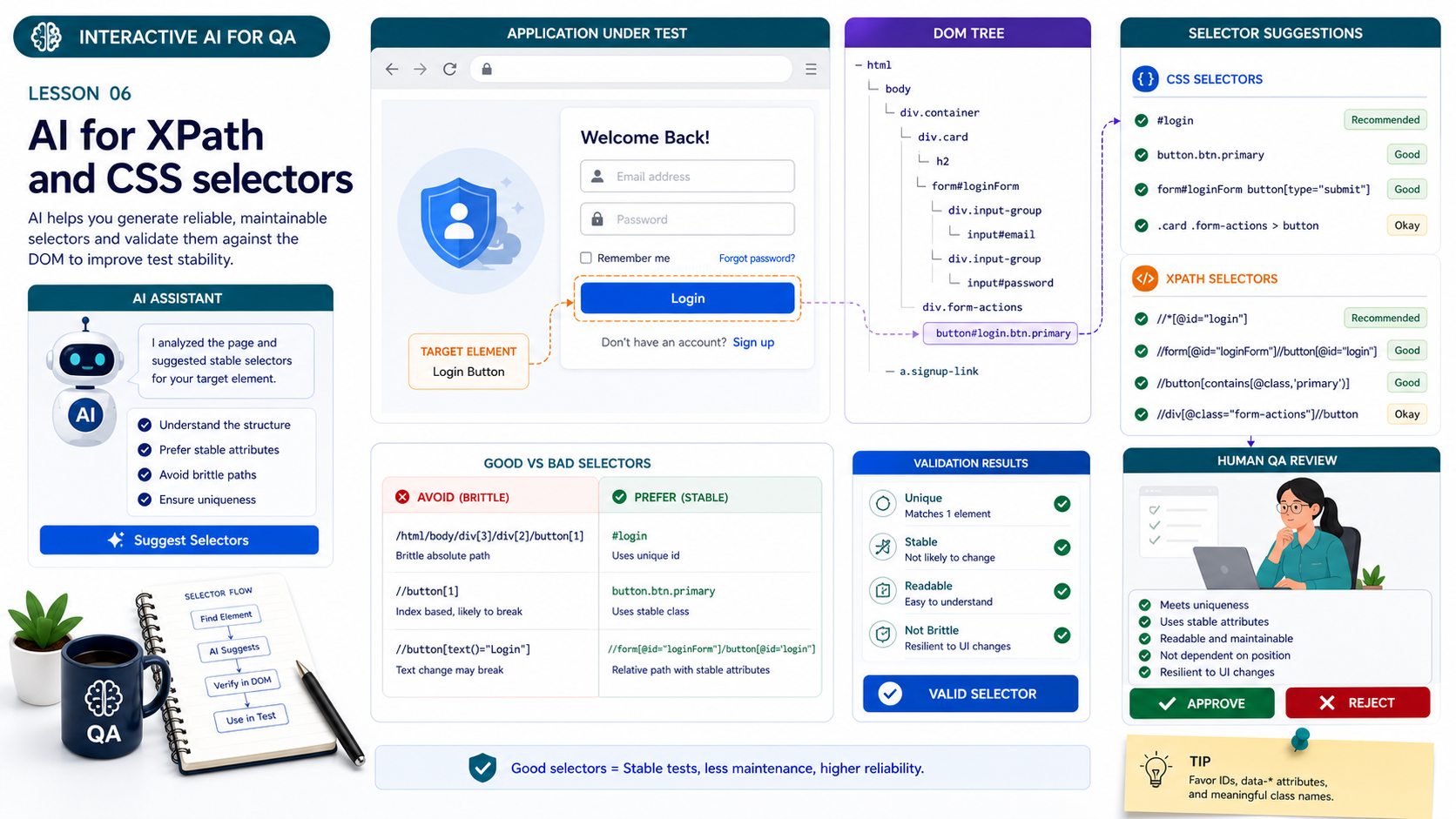The width and height of the screenshot is (1456, 819).
Task: Click the VALID SELECTOR button
Action: pyautogui.click(x=970, y=694)
